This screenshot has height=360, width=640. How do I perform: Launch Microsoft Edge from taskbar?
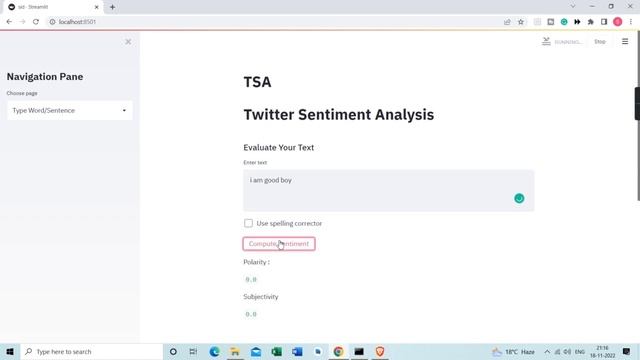214,351
